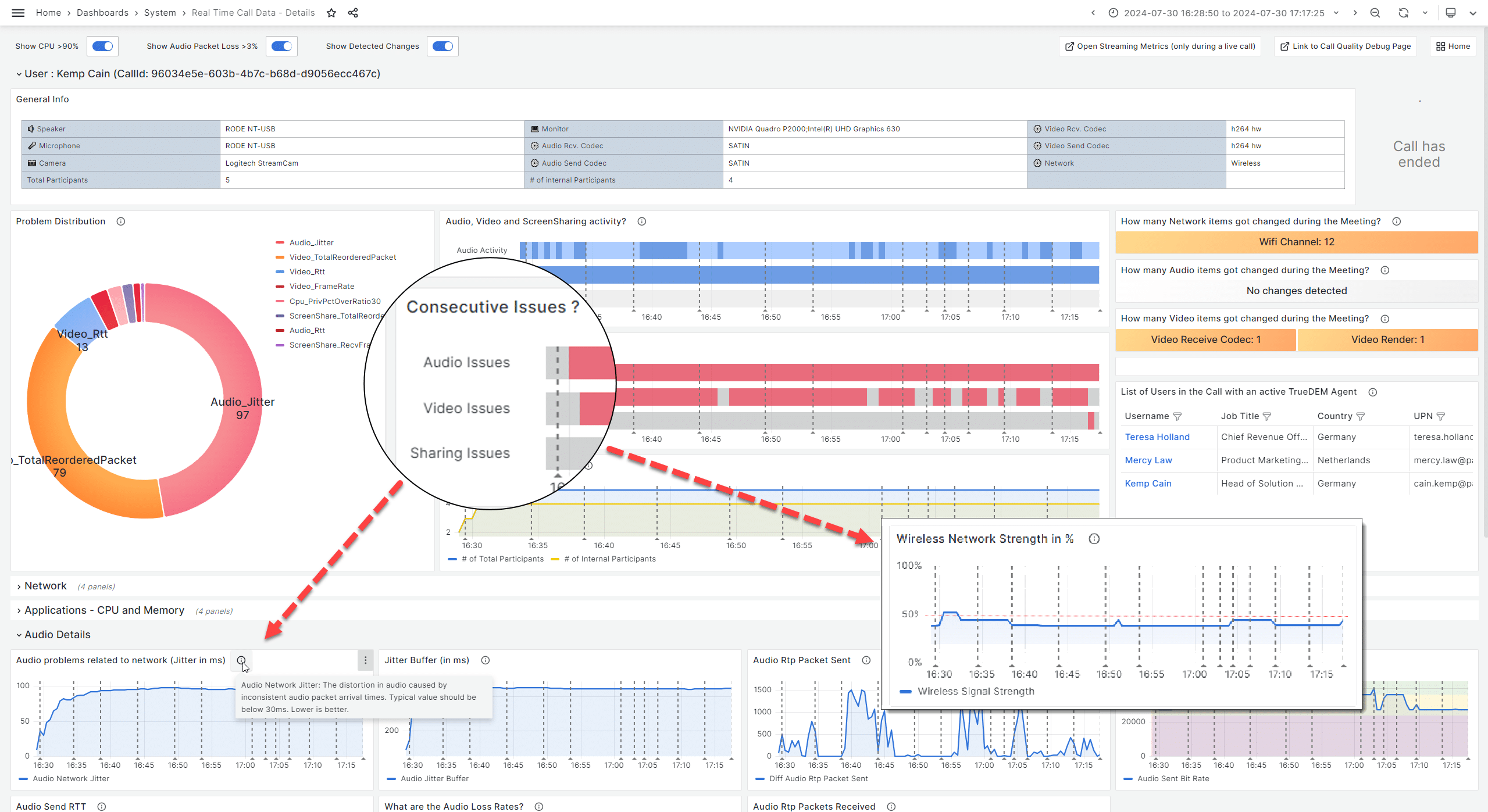Expand Applications - CPU and Memory row
Image resolution: width=1488 pixels, height=812 pixels.
point(104,610)
